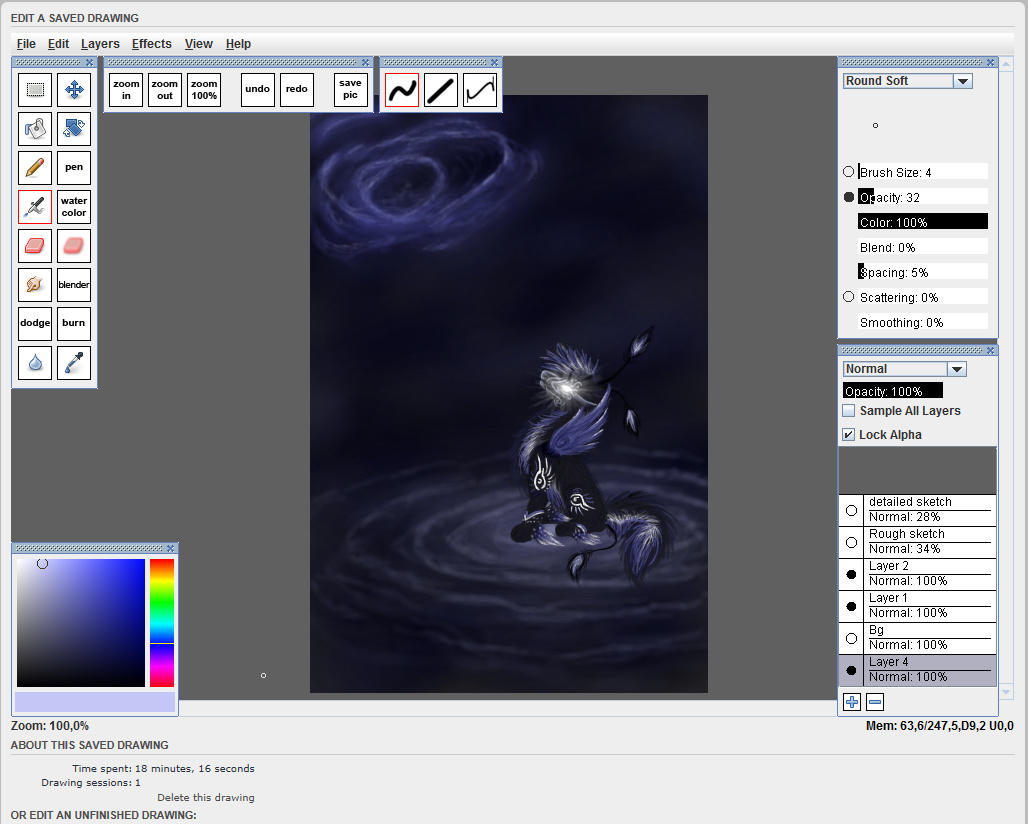Hide Layer 1 visibility
The image size is (1028, 824).
pos(852,606)
